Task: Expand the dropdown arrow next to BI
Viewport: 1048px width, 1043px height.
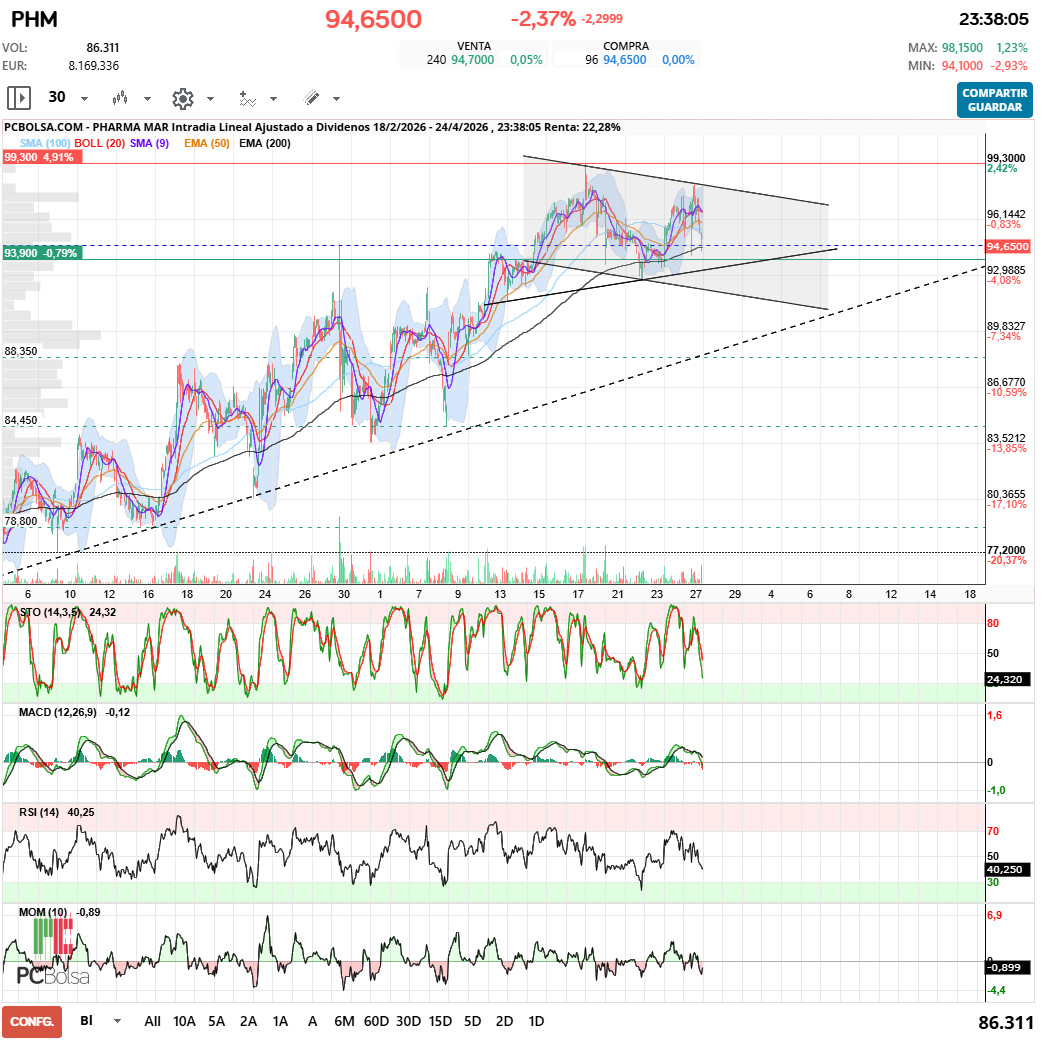Action: (x=118, y=1021)
